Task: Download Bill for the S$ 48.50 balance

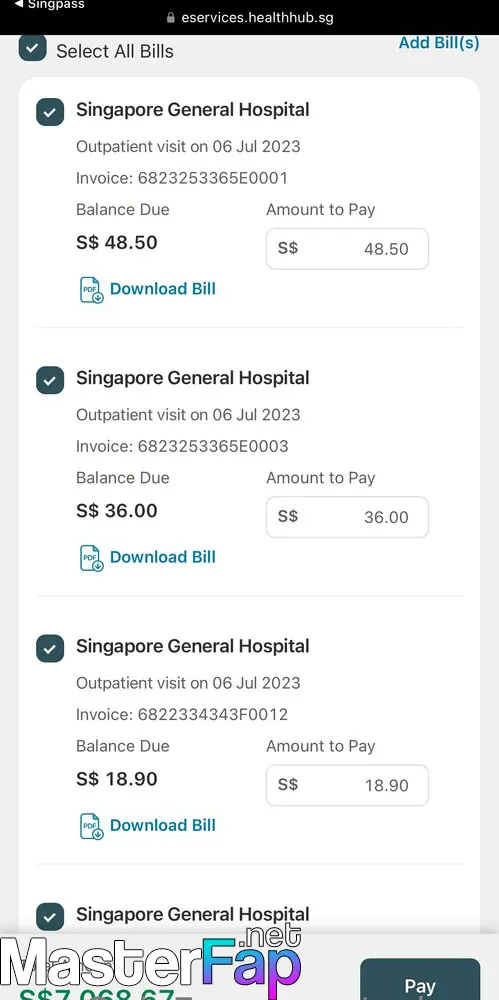Action: [163, 289]
